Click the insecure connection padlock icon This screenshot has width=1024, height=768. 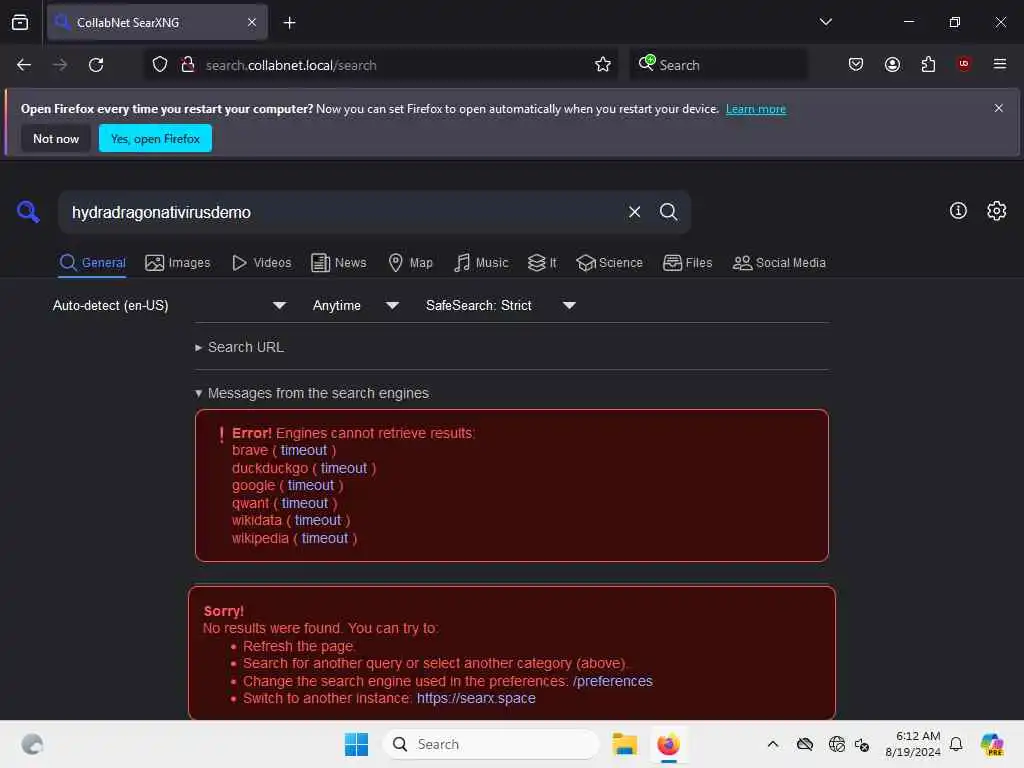click(188, 65)
